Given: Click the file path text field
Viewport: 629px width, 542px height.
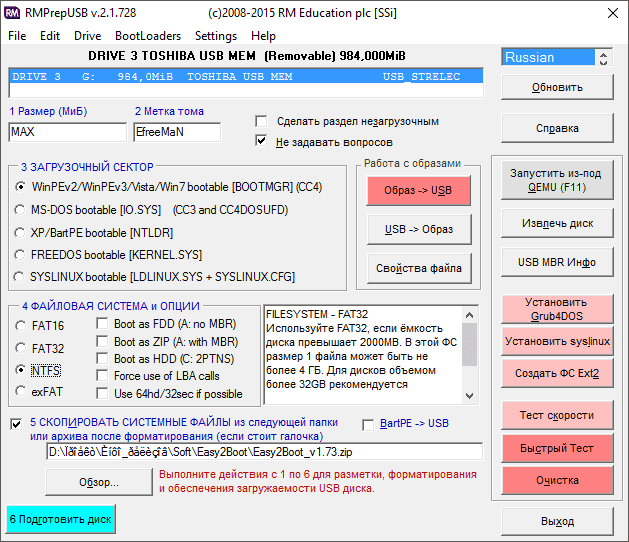Looking at the screenshot, I should tap(264, 452).
